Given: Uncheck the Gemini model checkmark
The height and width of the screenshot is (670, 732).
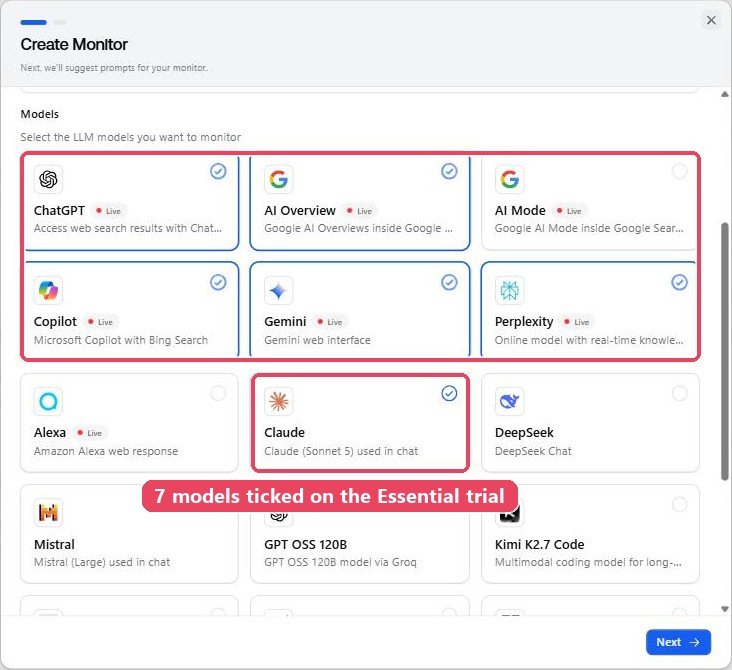Looking at the screenshot, I should [x=449, y=282].
